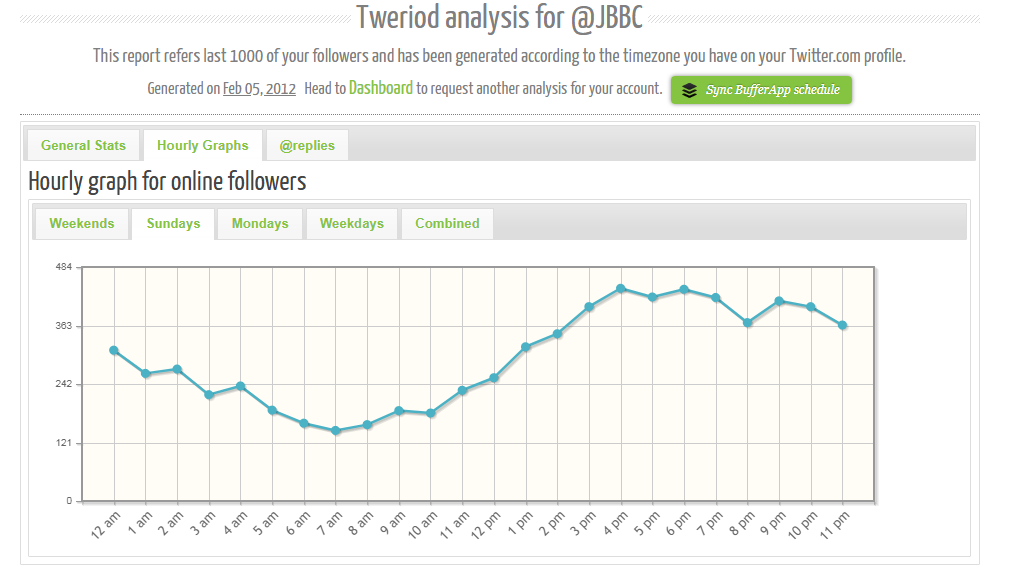Select the Hourly Graphs tab
Screen dimensions: 1016x571
pos(202,145)
